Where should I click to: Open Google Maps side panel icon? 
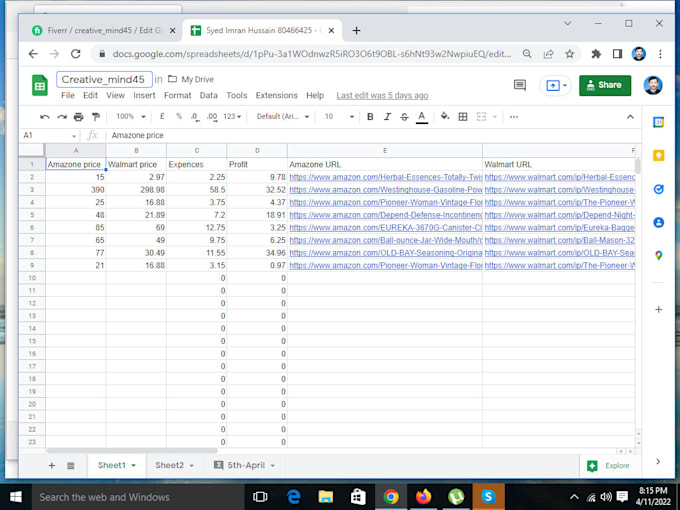point(658,256)
